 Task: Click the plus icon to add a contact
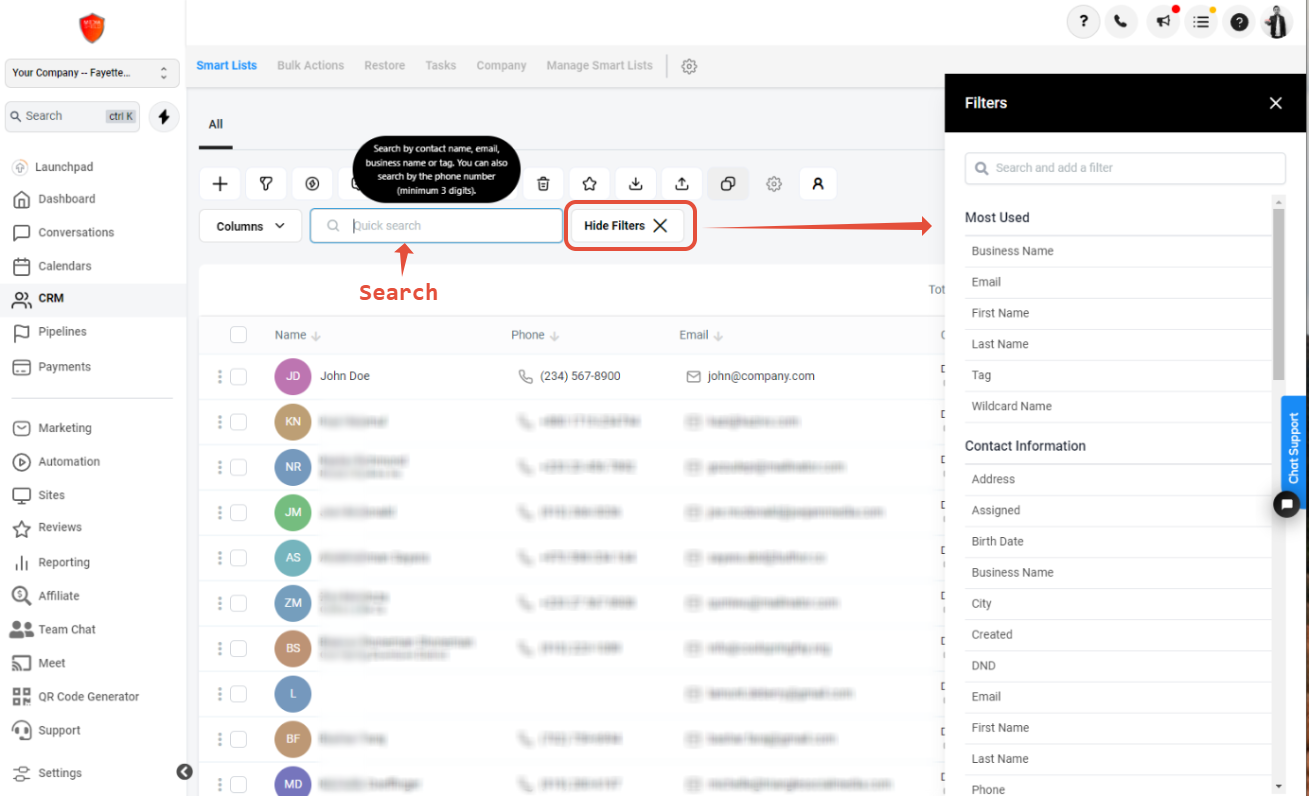(221, 184)
